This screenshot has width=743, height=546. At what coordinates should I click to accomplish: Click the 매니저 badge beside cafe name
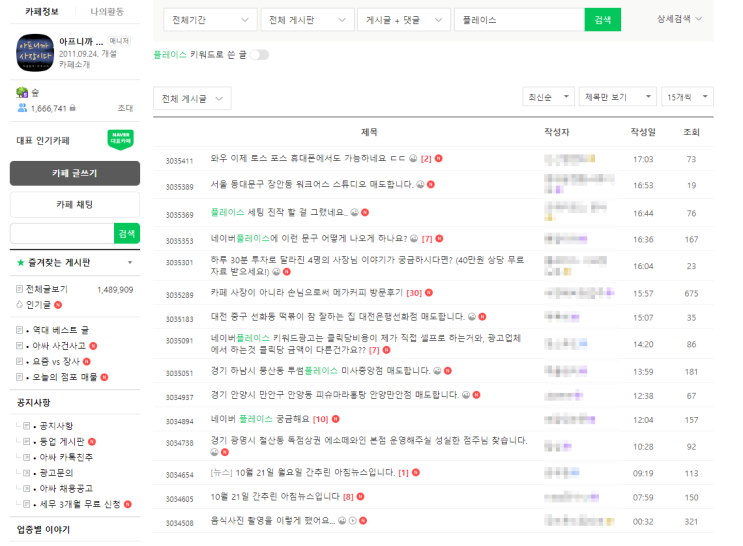[118, 41]
